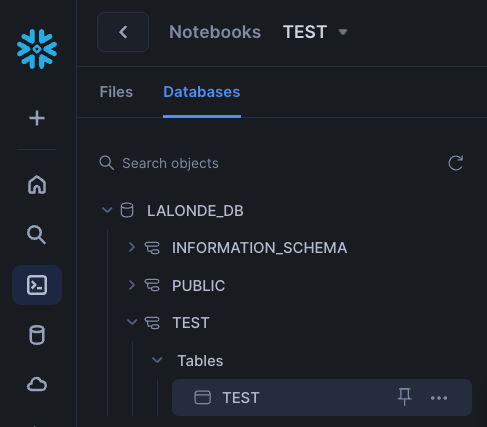Viewport: 487px width, 427px height.
Task: Switch to the Files tab
Action: coord(116,92)
